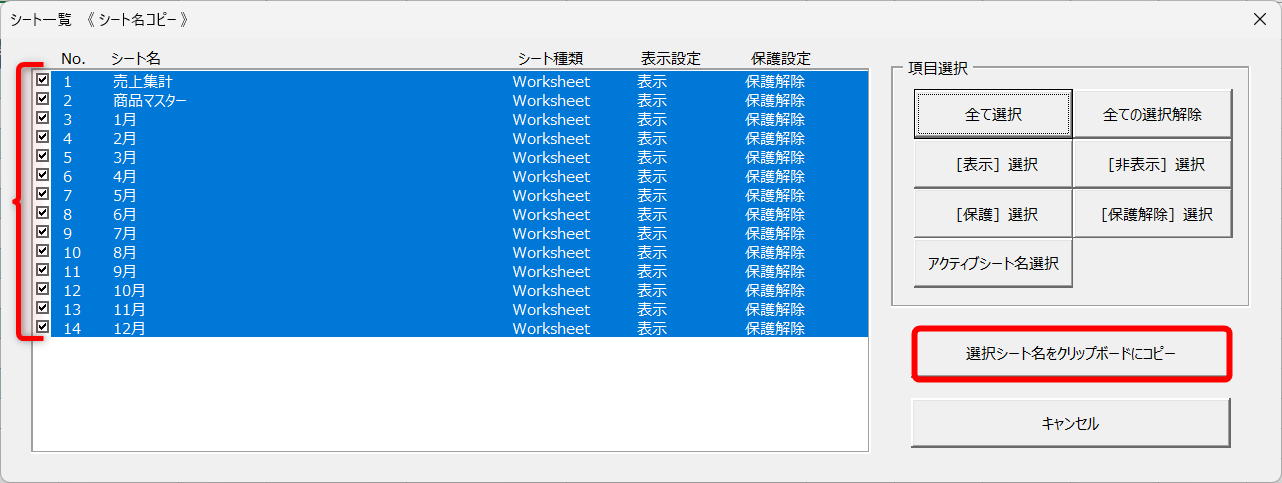Viewport: 1282px width, 483px height.
Task: Click the シート名 column header
Action: (136, 59)
